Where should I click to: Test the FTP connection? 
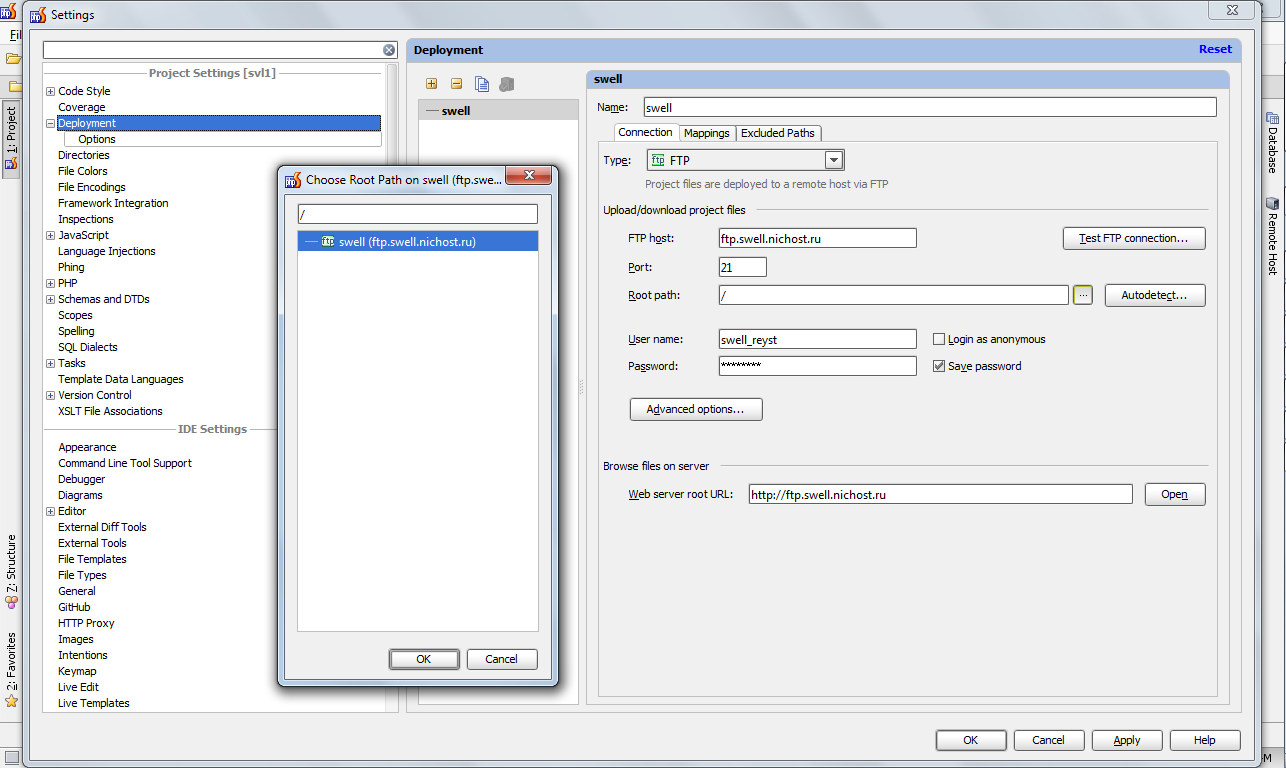(x=1134, y=238)
